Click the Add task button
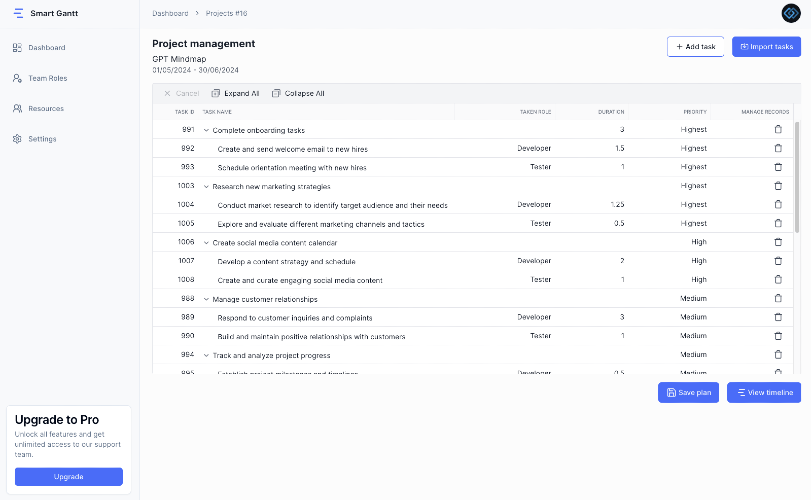The image size is (811, 500). click(695, 47)
